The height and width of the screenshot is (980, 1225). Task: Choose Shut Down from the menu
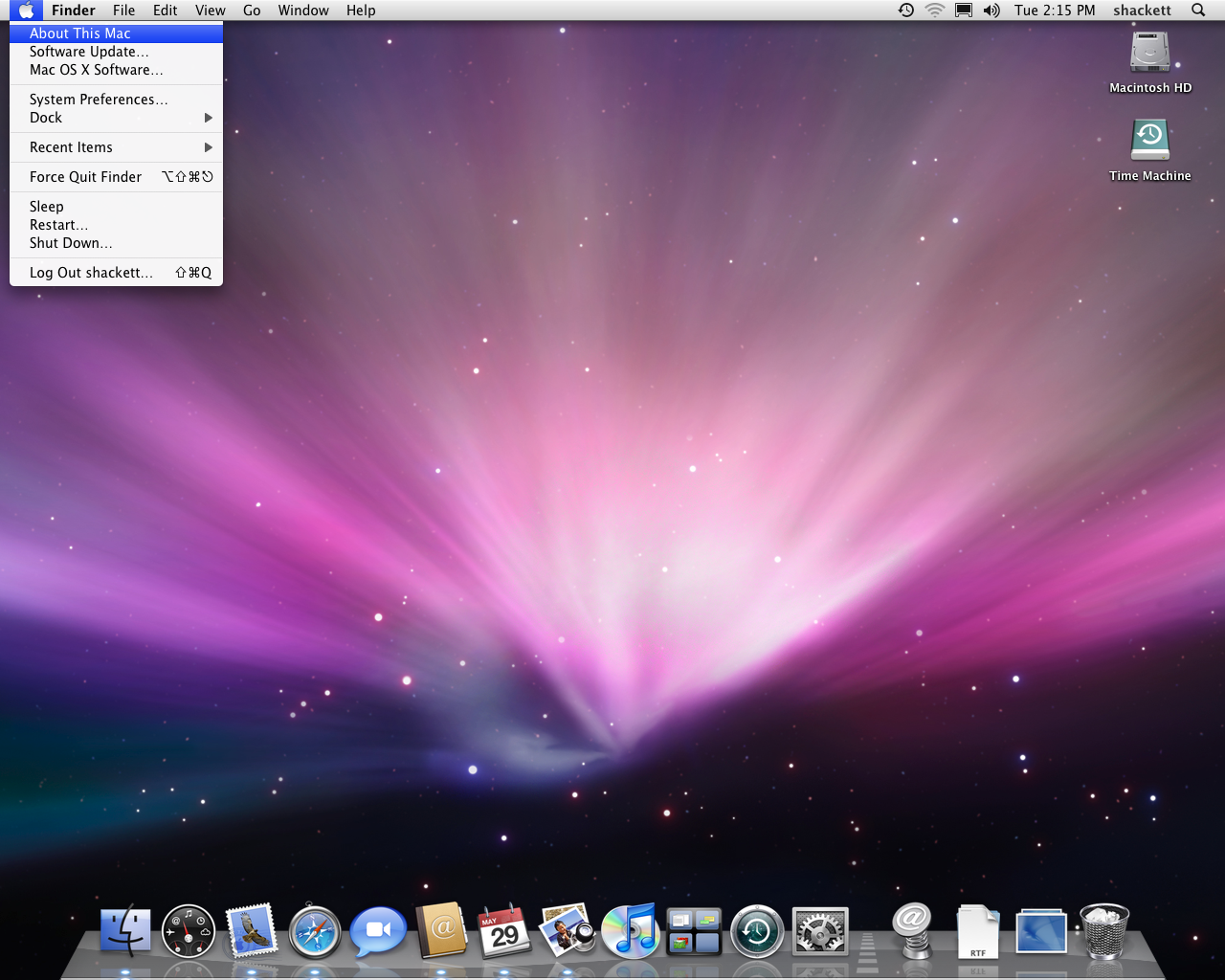coord(71,243)
